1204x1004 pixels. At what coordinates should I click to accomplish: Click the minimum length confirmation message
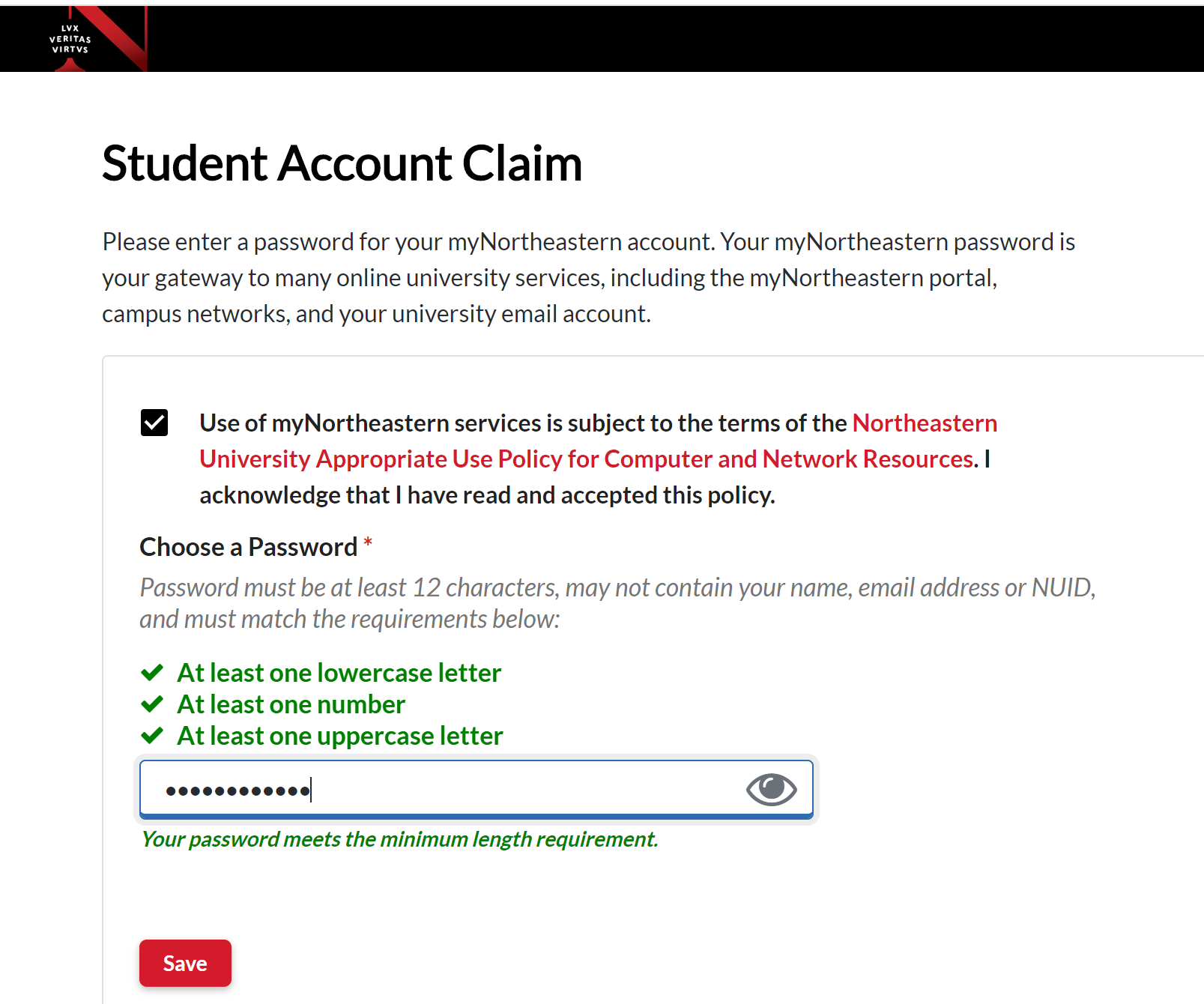(399, 838)
